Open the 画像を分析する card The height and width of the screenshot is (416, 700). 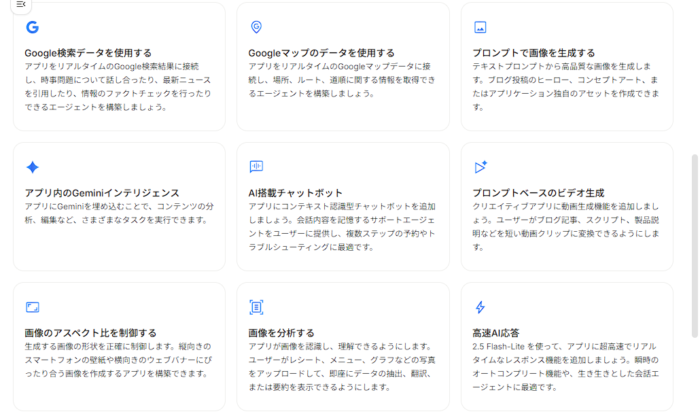pos(281,333)
